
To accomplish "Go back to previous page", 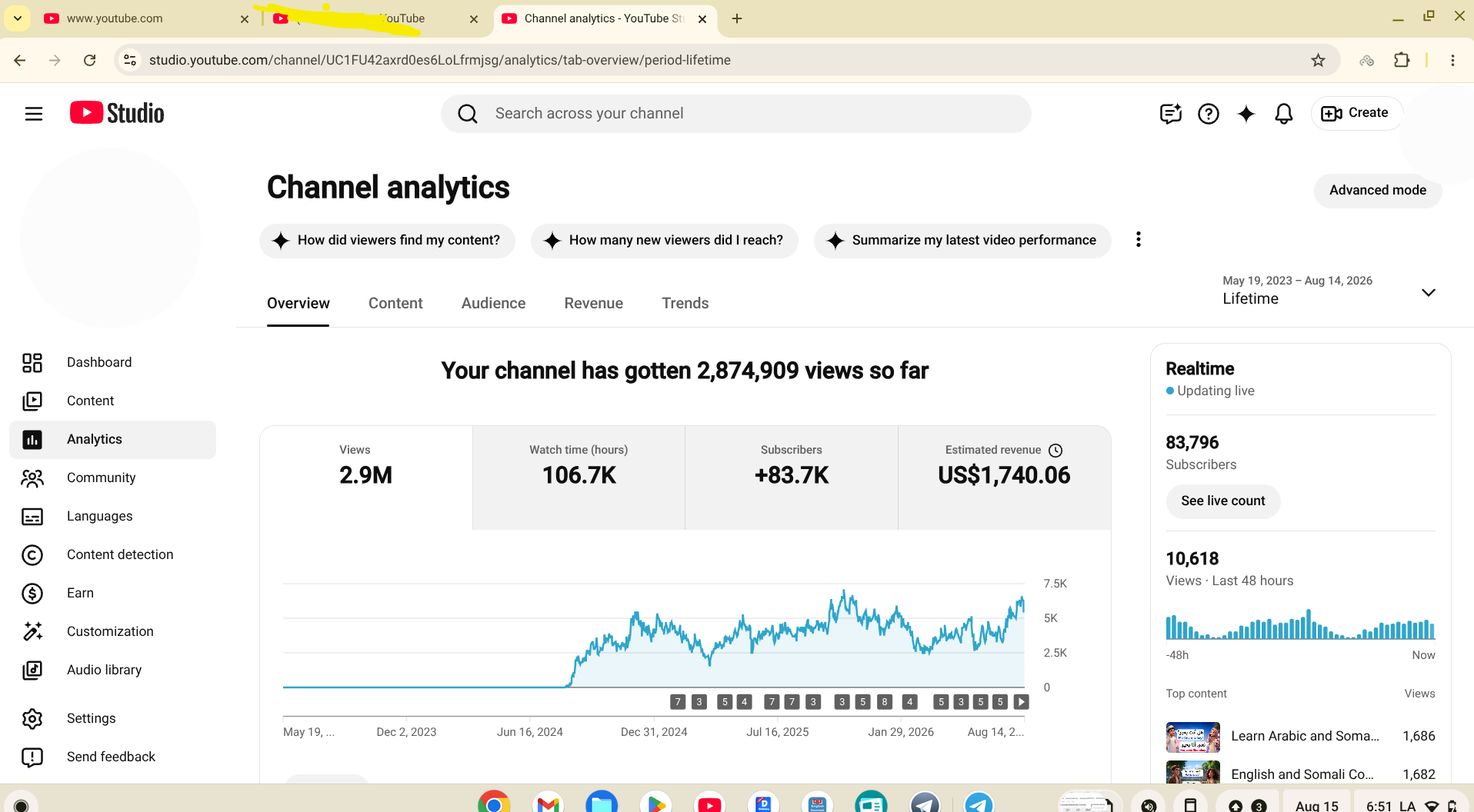I will pos(20,60).
